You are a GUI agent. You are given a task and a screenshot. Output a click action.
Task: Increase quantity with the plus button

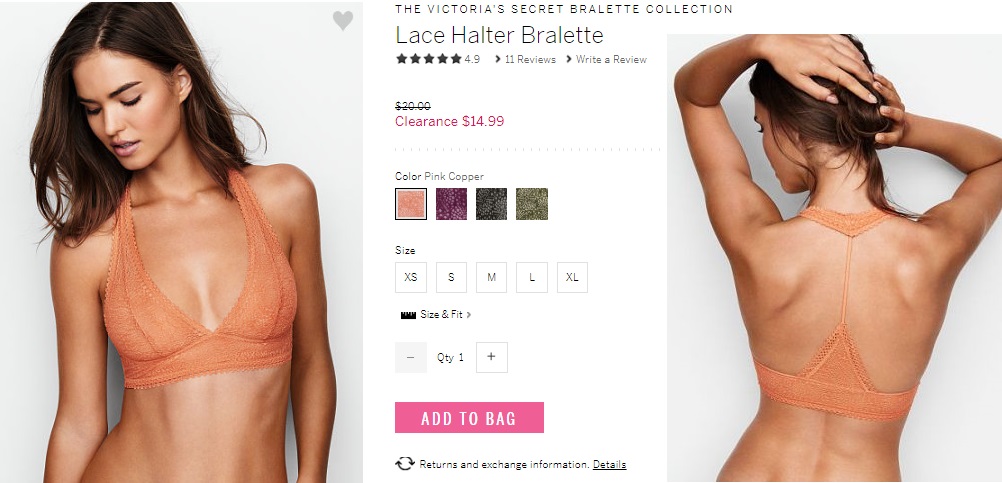tap(491, 357)
